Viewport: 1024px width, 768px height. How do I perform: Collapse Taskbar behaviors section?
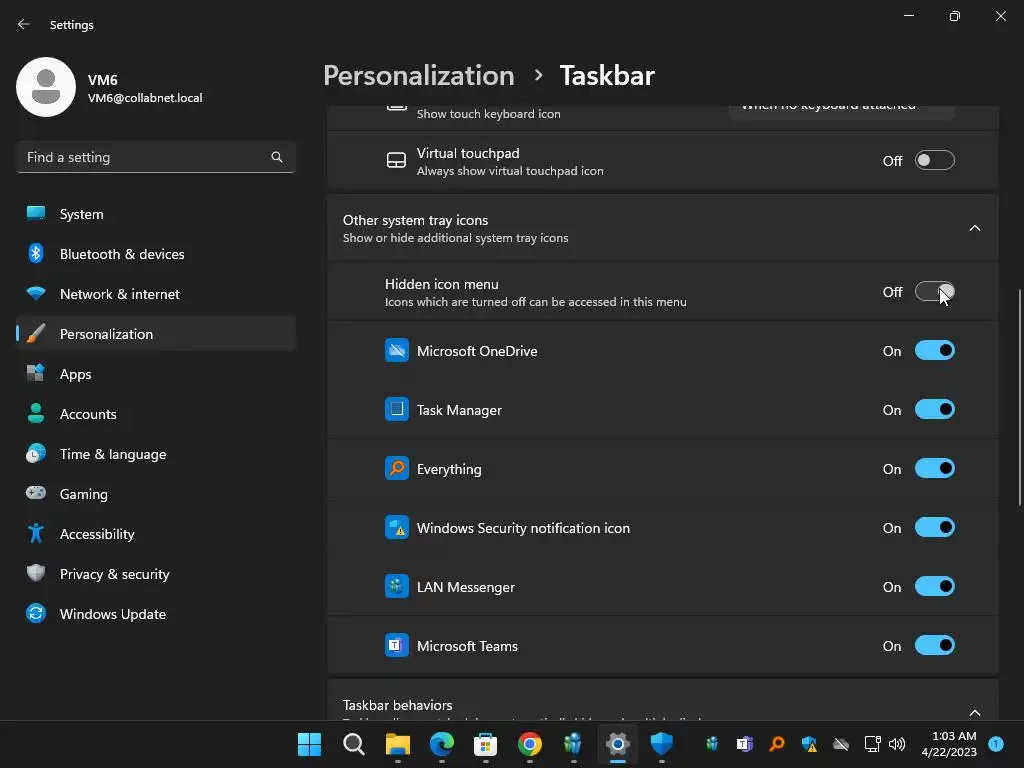[x=974, y=712]
